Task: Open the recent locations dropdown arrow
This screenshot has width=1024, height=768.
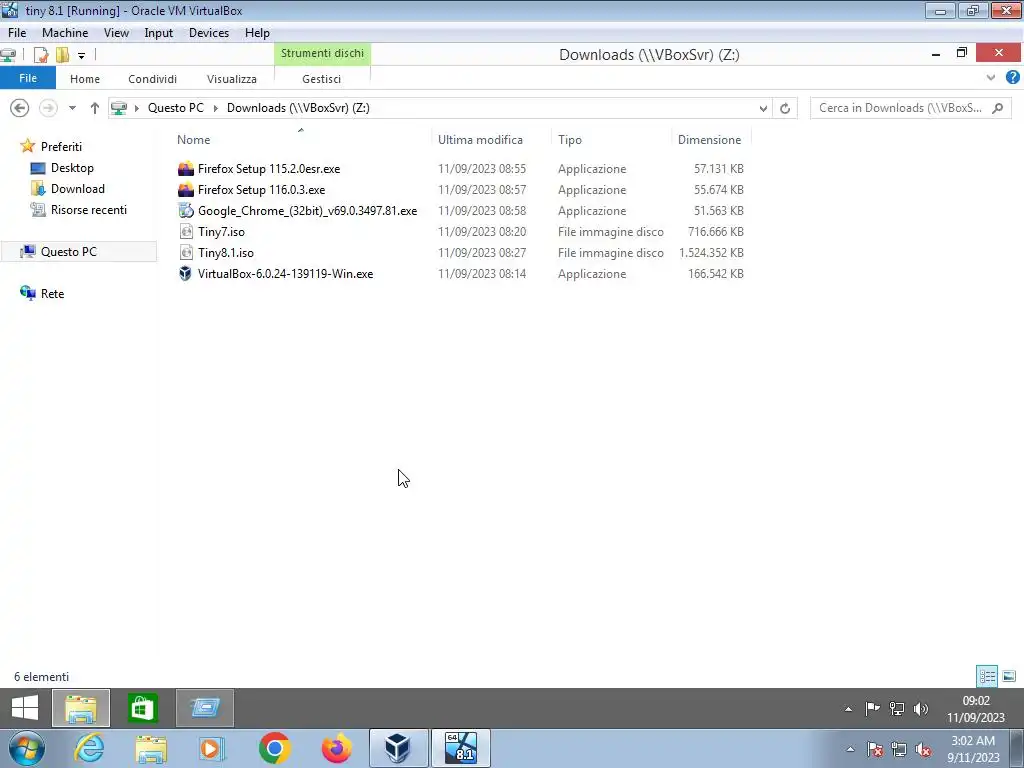Action: tap(72, 108)
